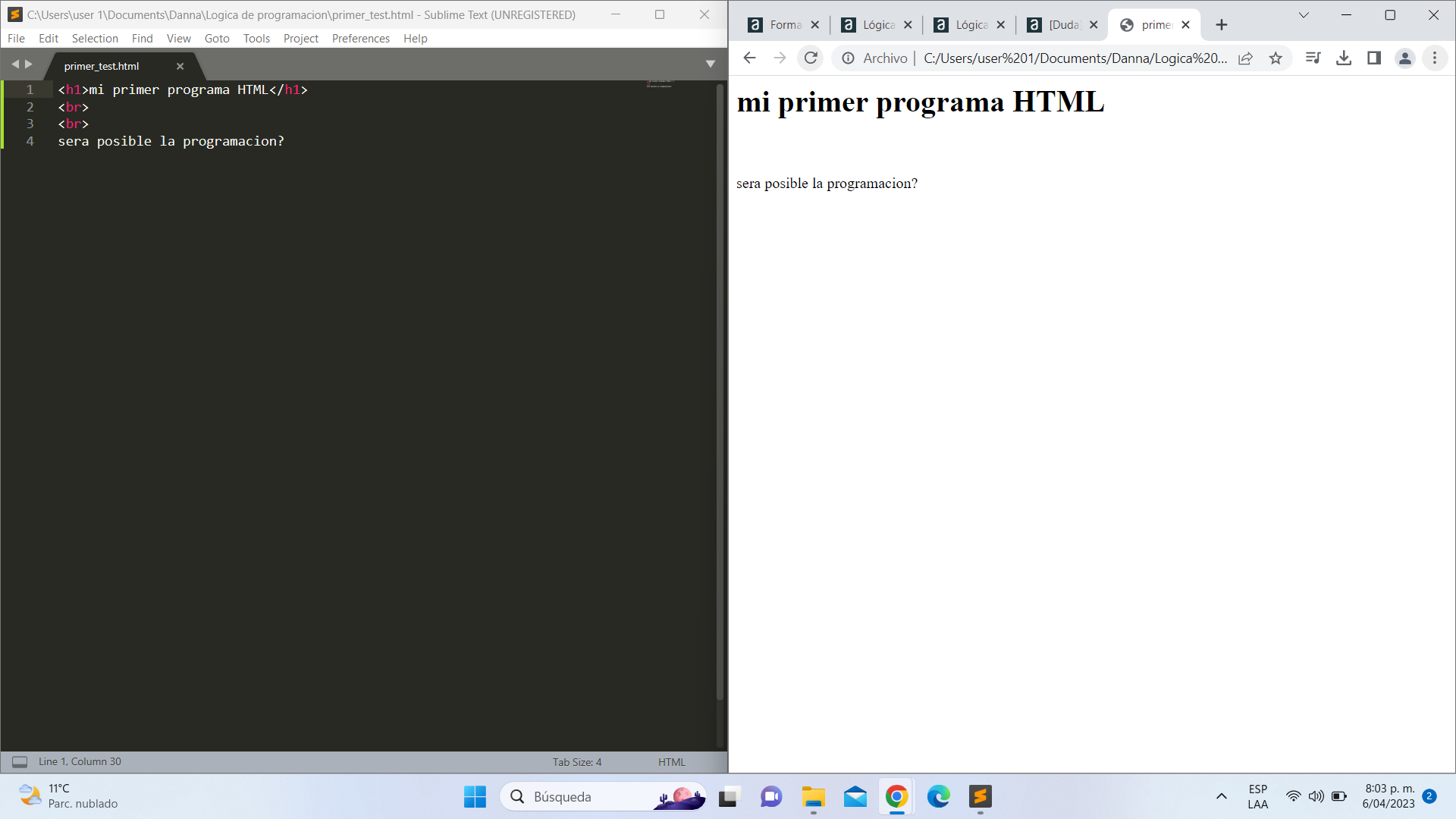Open Chrome three-dot menu

(x=1434, y=58)
